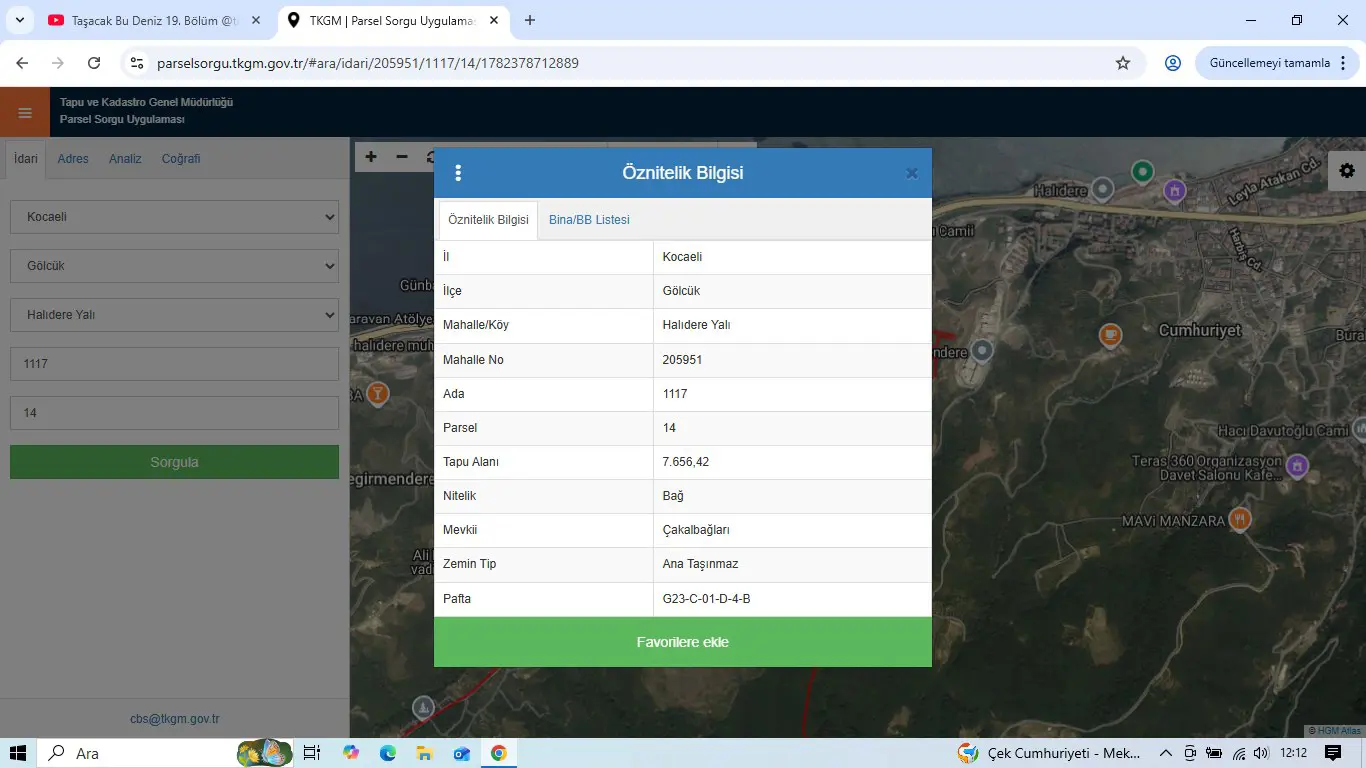The width and height of the screenshot is (1366, 768).
Task: Expand the Gölcük district dropdown
Action: [x=174, y=266]
